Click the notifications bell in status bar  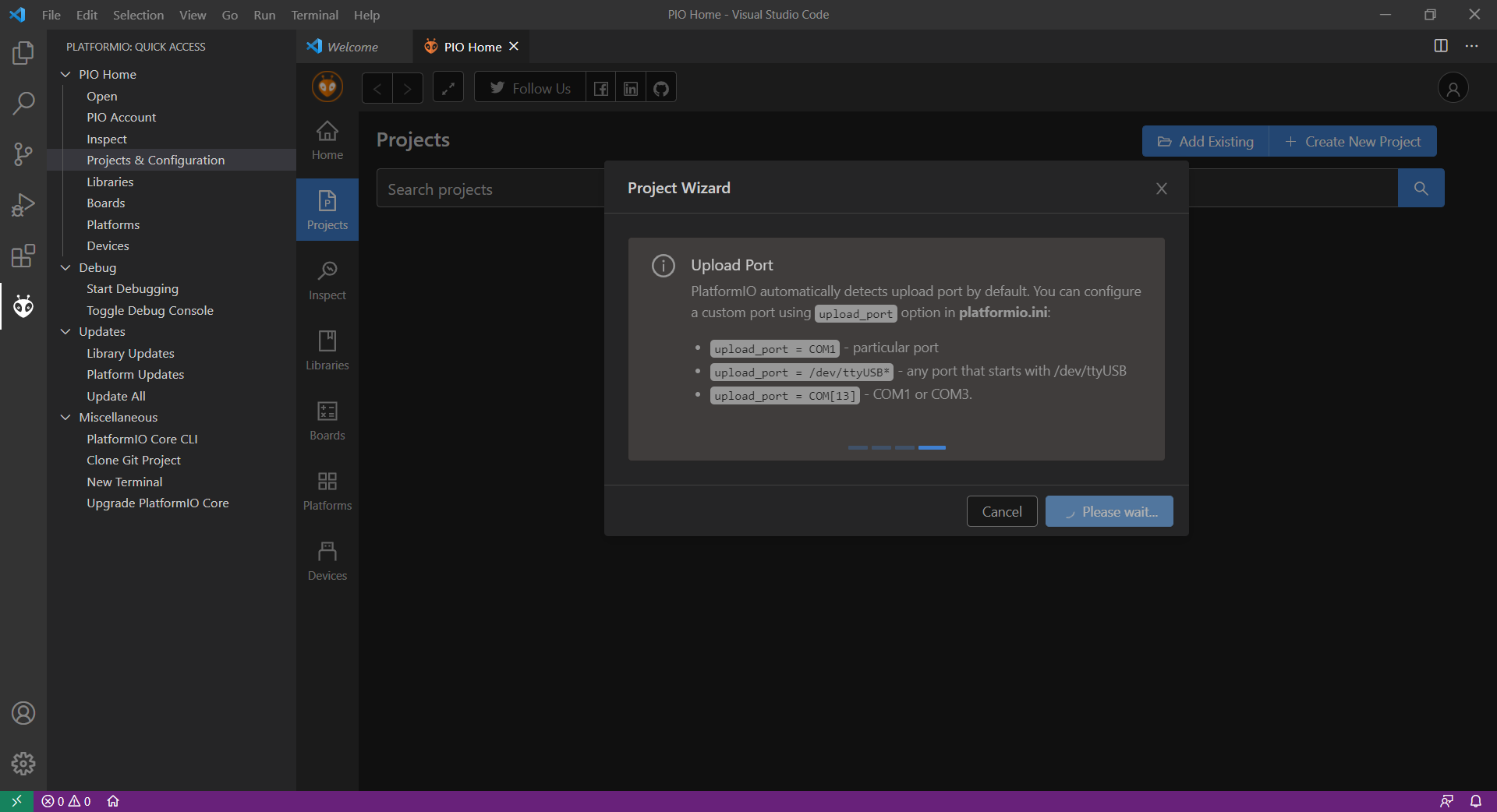[1476, 801]
